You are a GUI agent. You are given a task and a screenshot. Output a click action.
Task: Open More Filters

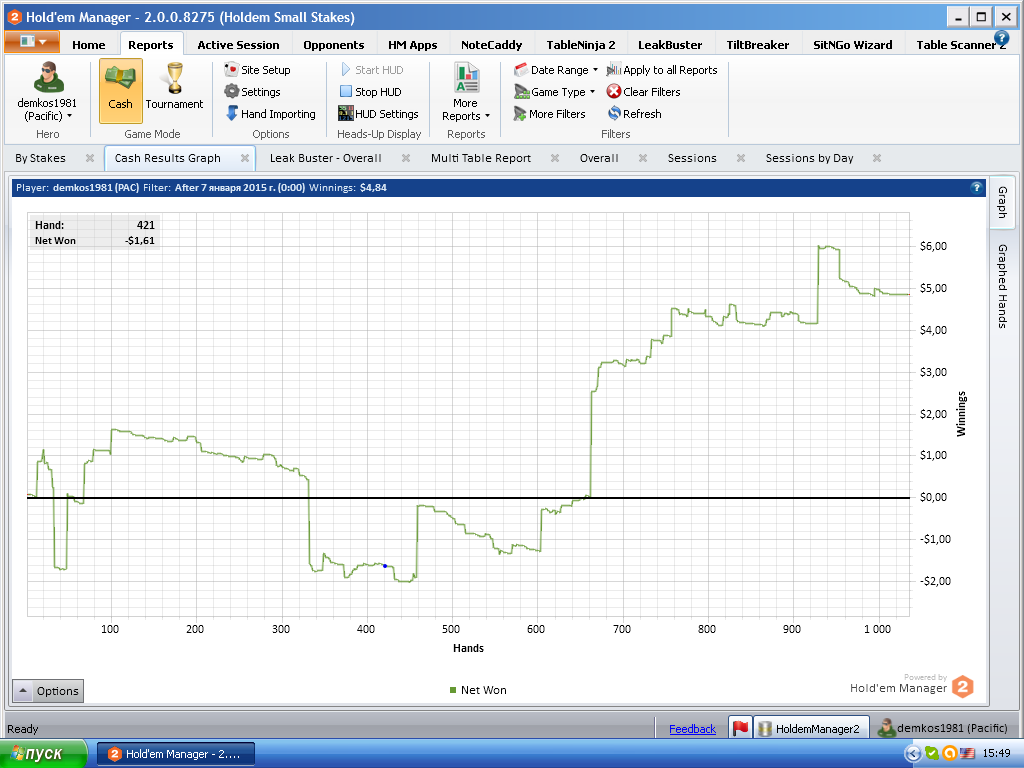[549, 114]
